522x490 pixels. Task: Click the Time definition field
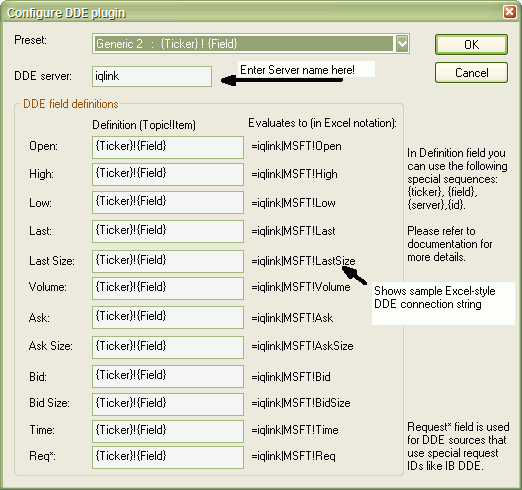(x=168, y=431)
